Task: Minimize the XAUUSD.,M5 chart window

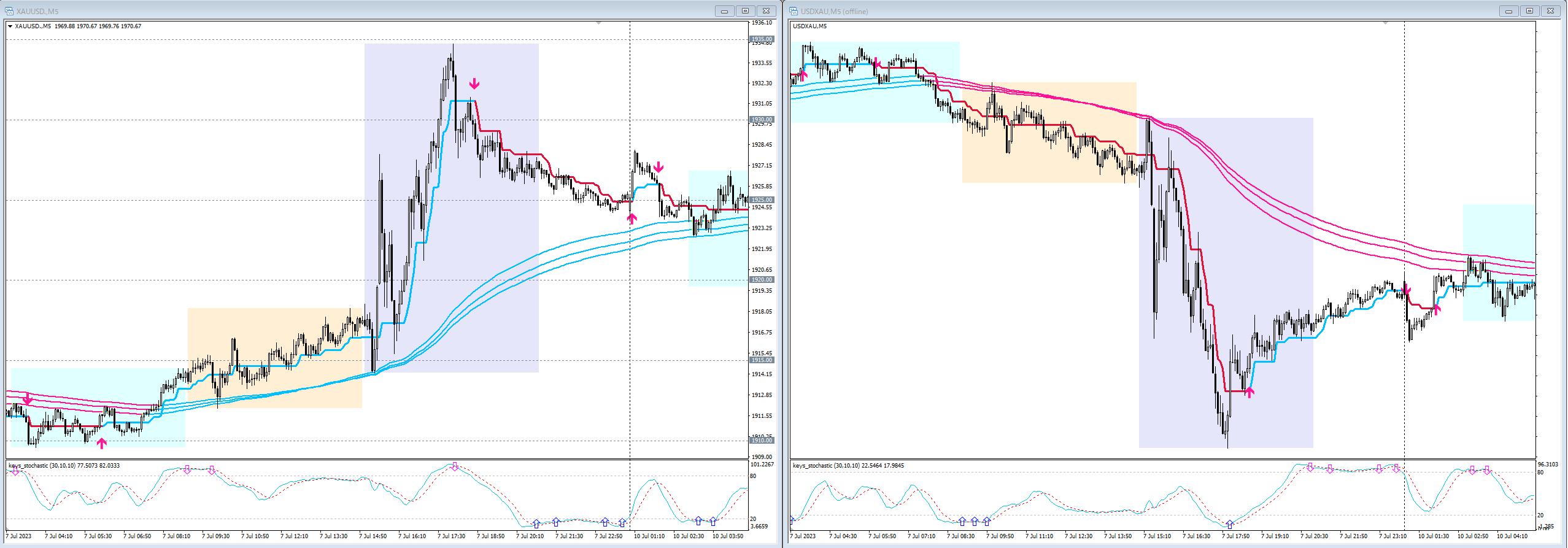Action: coord(725,11)
